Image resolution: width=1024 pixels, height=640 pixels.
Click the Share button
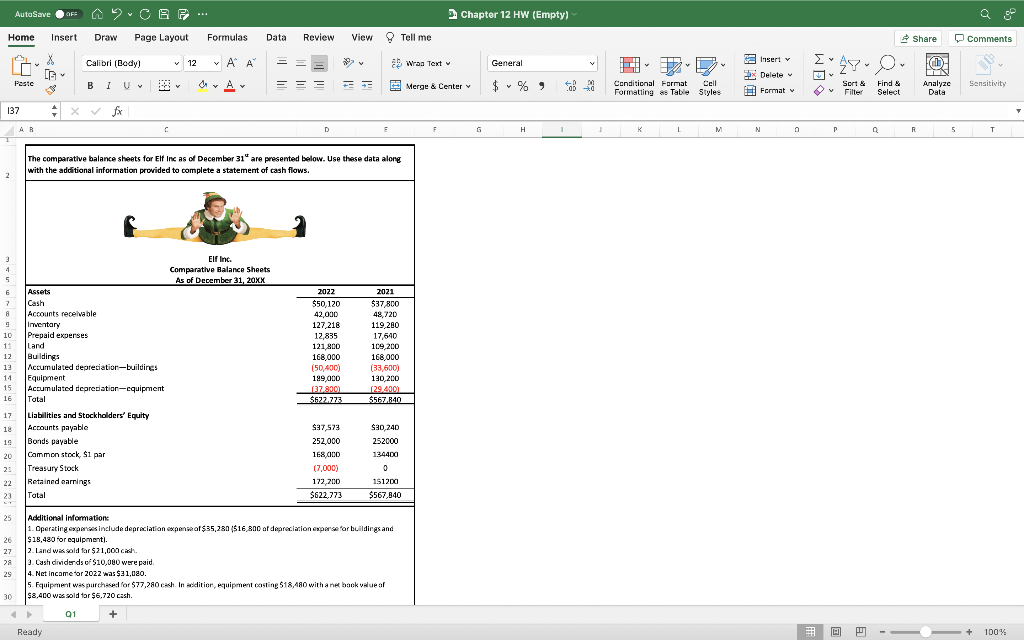(918, 38)
